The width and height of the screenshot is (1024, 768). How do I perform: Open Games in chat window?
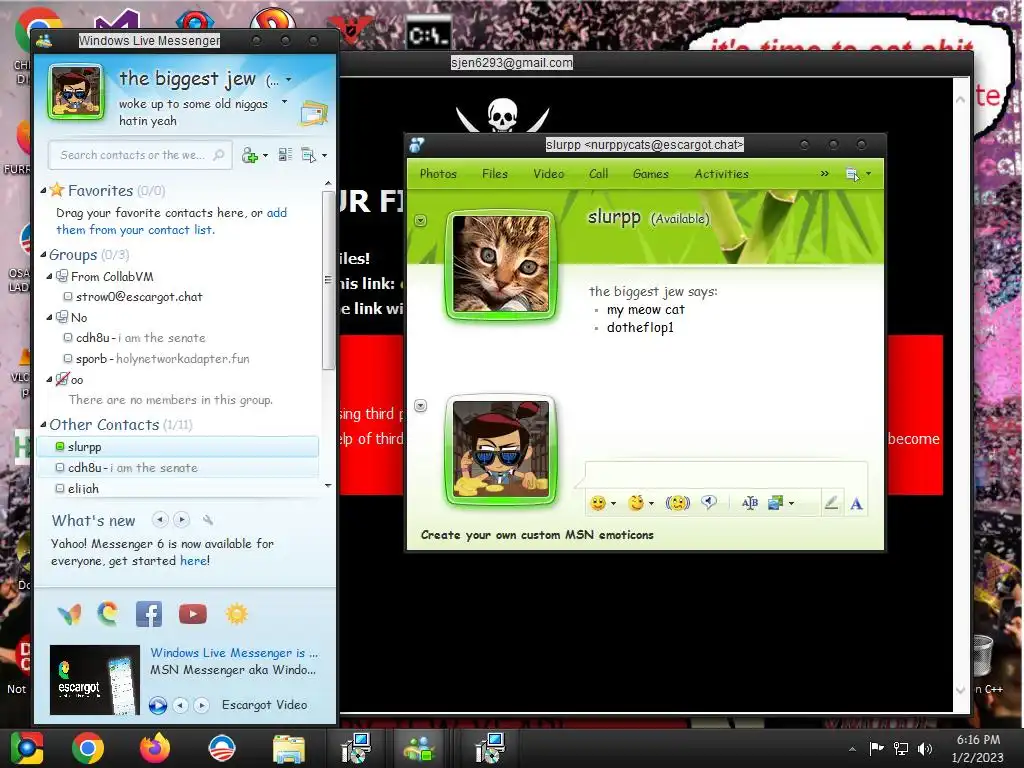pos(650,174)
